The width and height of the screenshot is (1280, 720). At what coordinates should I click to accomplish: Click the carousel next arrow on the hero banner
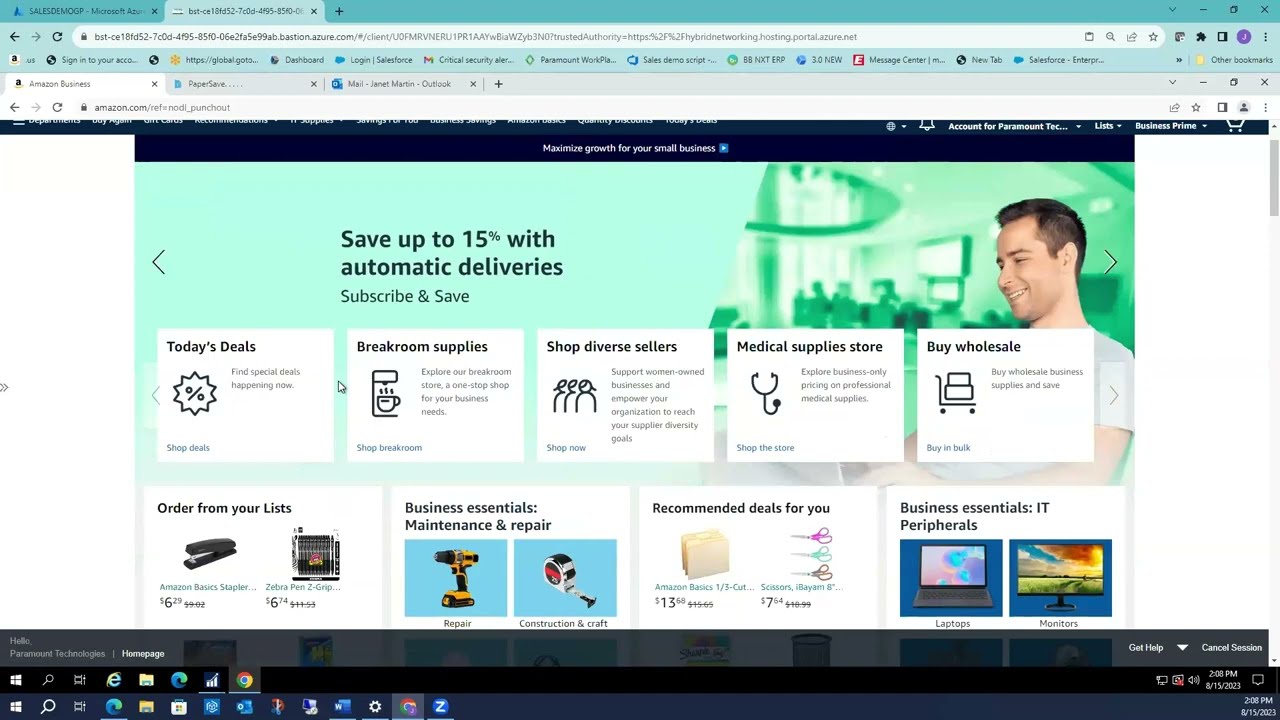coord(1110,262)
